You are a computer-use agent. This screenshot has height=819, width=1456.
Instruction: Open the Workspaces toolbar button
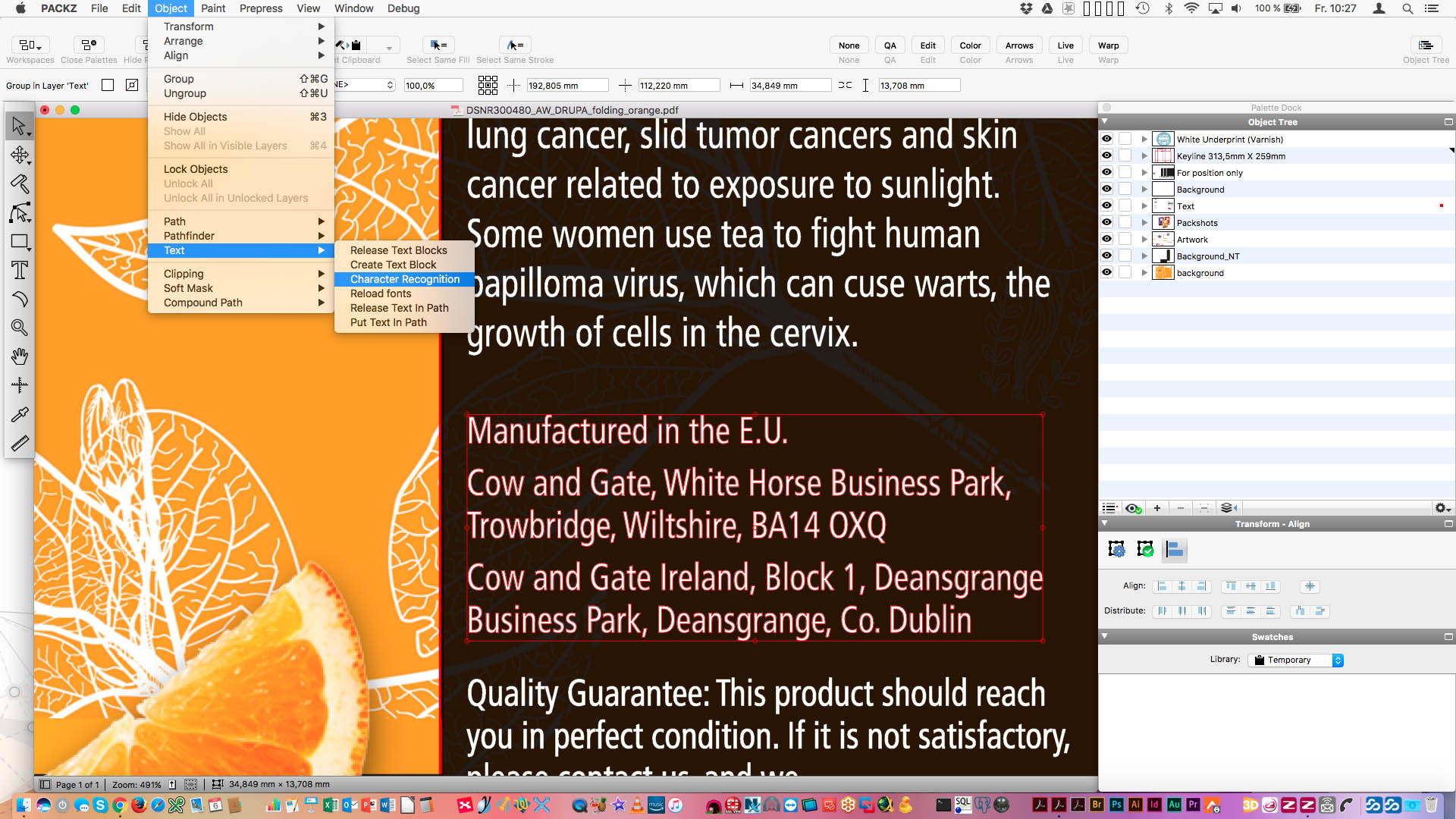[30, 45]
